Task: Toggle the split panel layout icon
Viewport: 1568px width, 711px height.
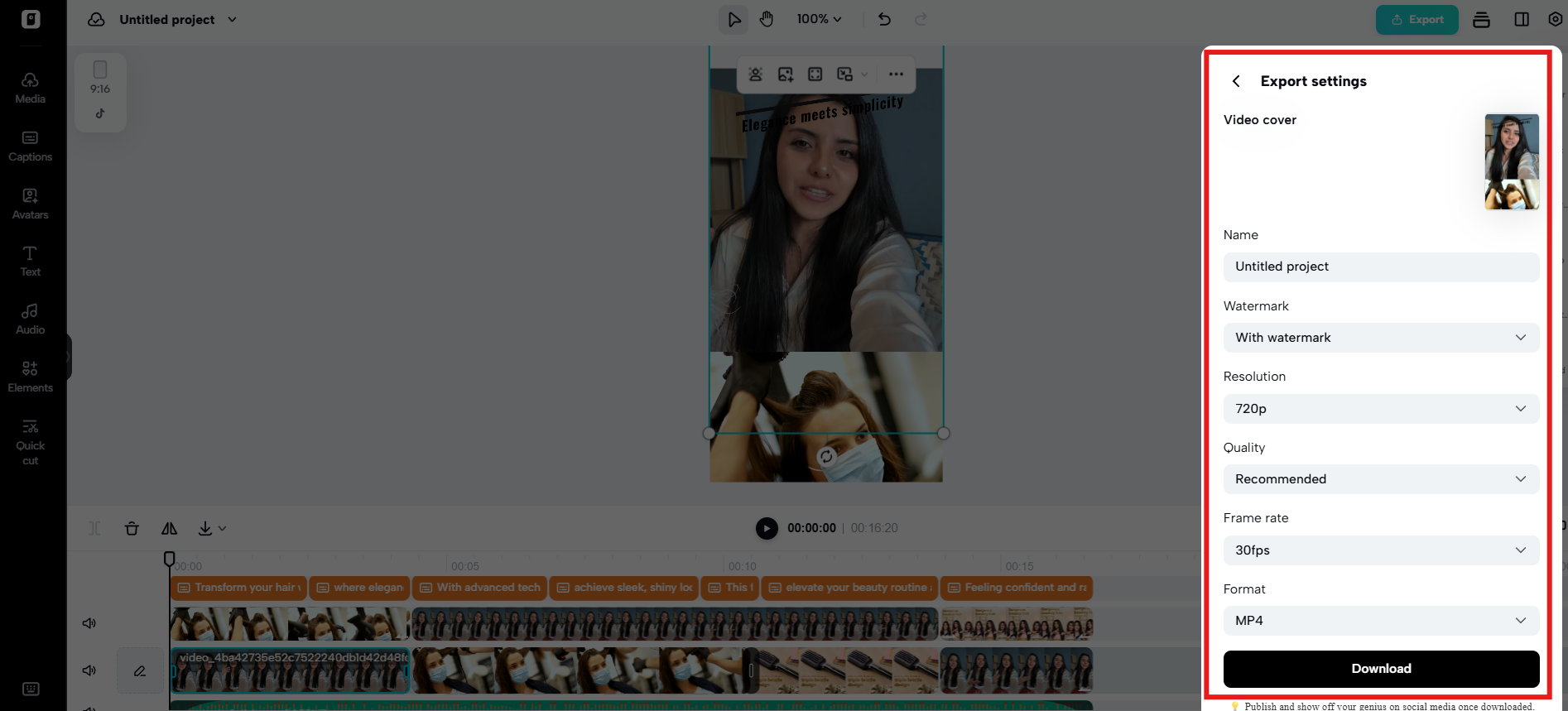Action: [x=1522, y=19]
